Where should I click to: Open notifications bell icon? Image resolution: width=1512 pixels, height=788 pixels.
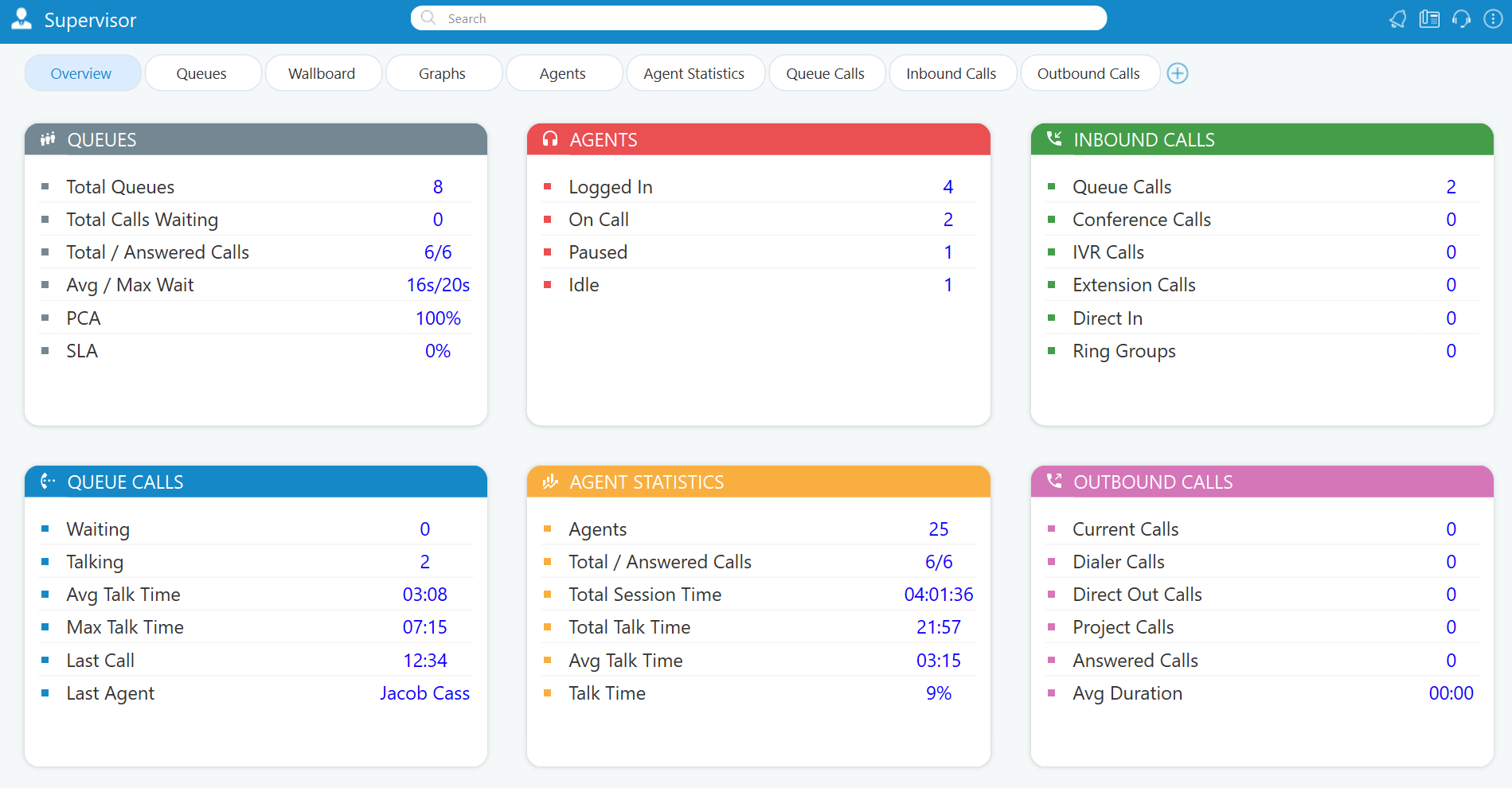(x=1397, y=19)
